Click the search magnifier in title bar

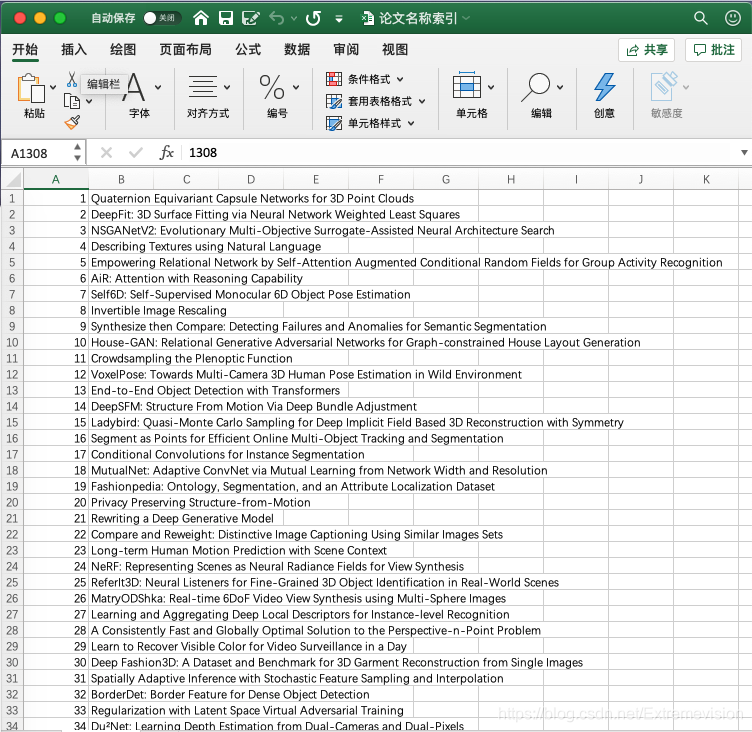pos(700,18)
